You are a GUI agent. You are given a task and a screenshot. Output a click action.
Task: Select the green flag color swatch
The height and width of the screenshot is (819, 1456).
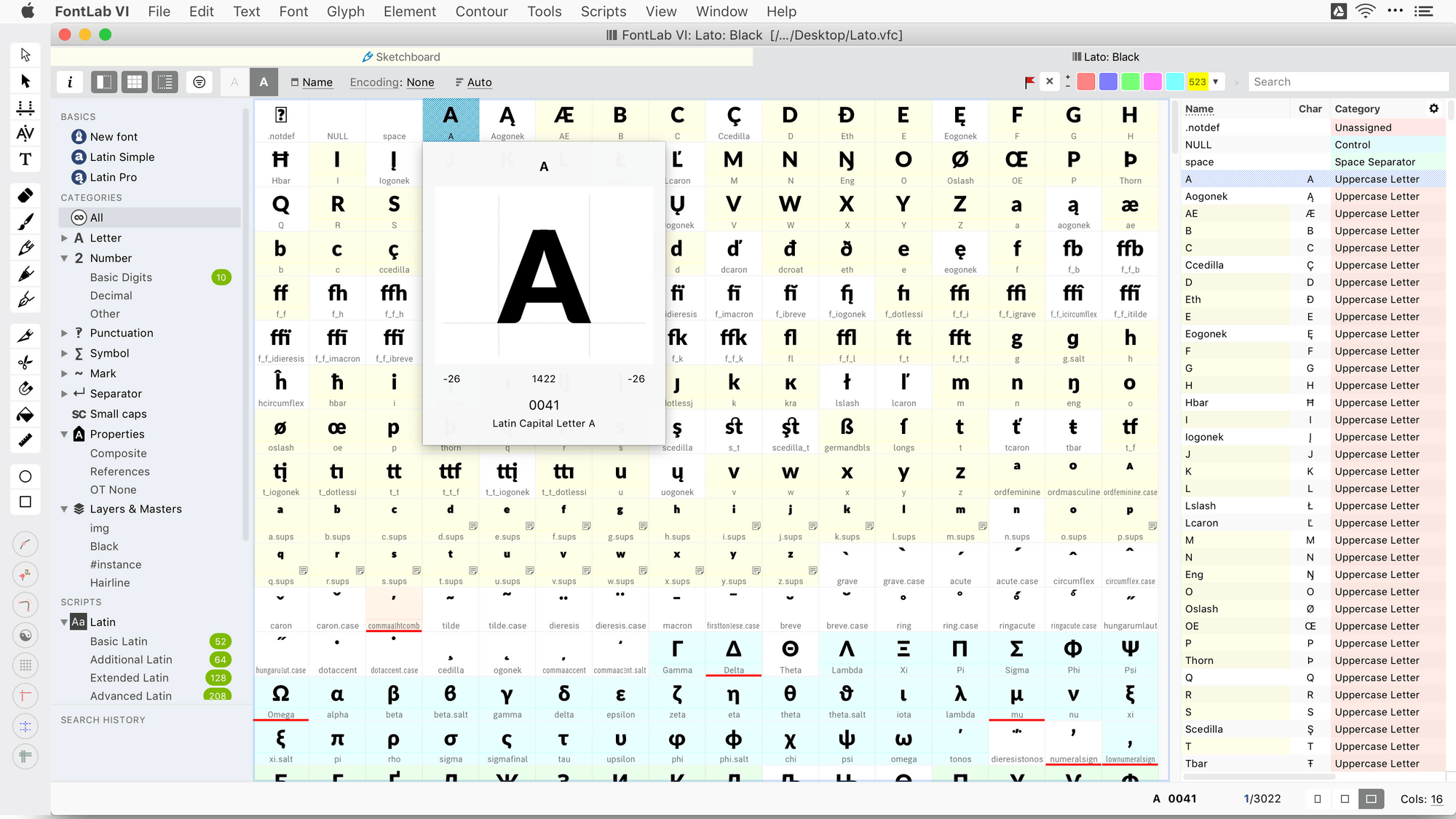point(1131,82)
